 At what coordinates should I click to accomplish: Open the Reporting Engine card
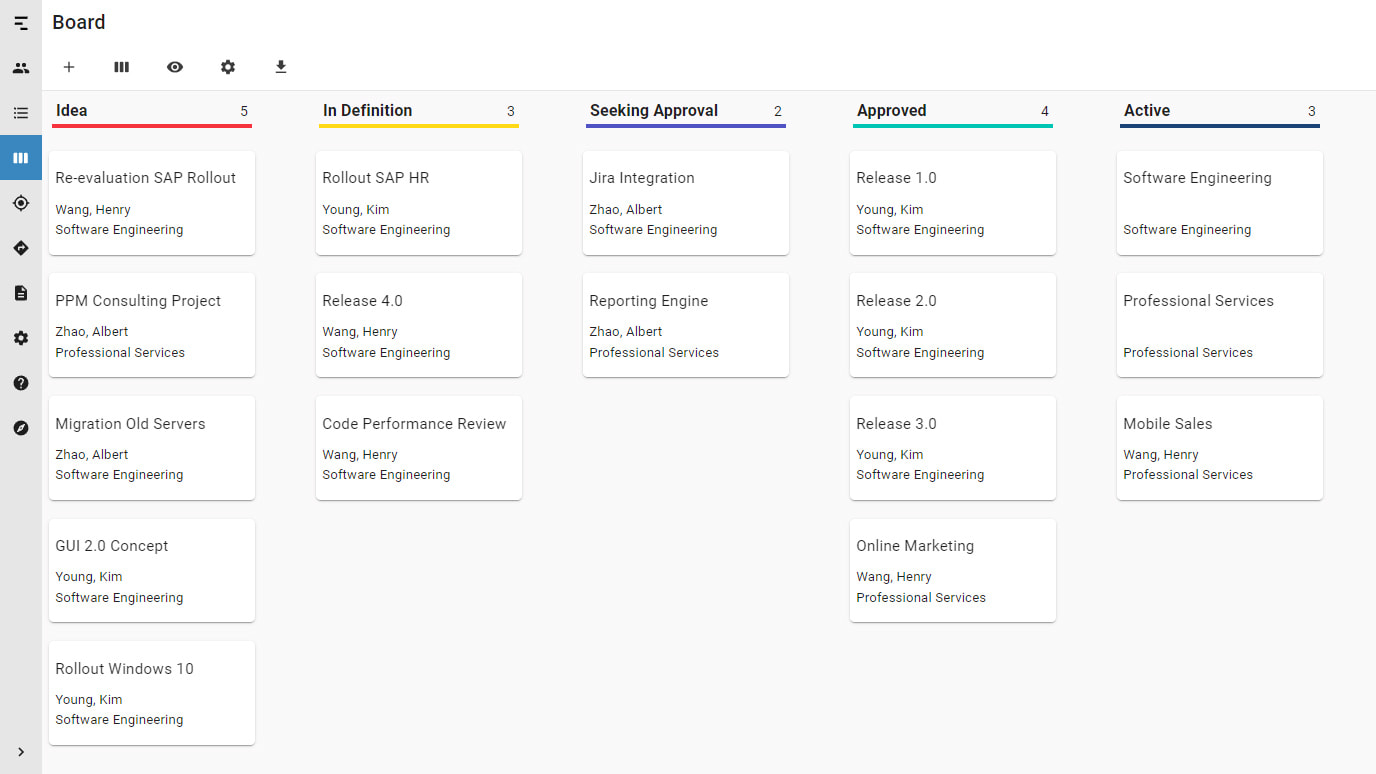(x=686, y=325)
